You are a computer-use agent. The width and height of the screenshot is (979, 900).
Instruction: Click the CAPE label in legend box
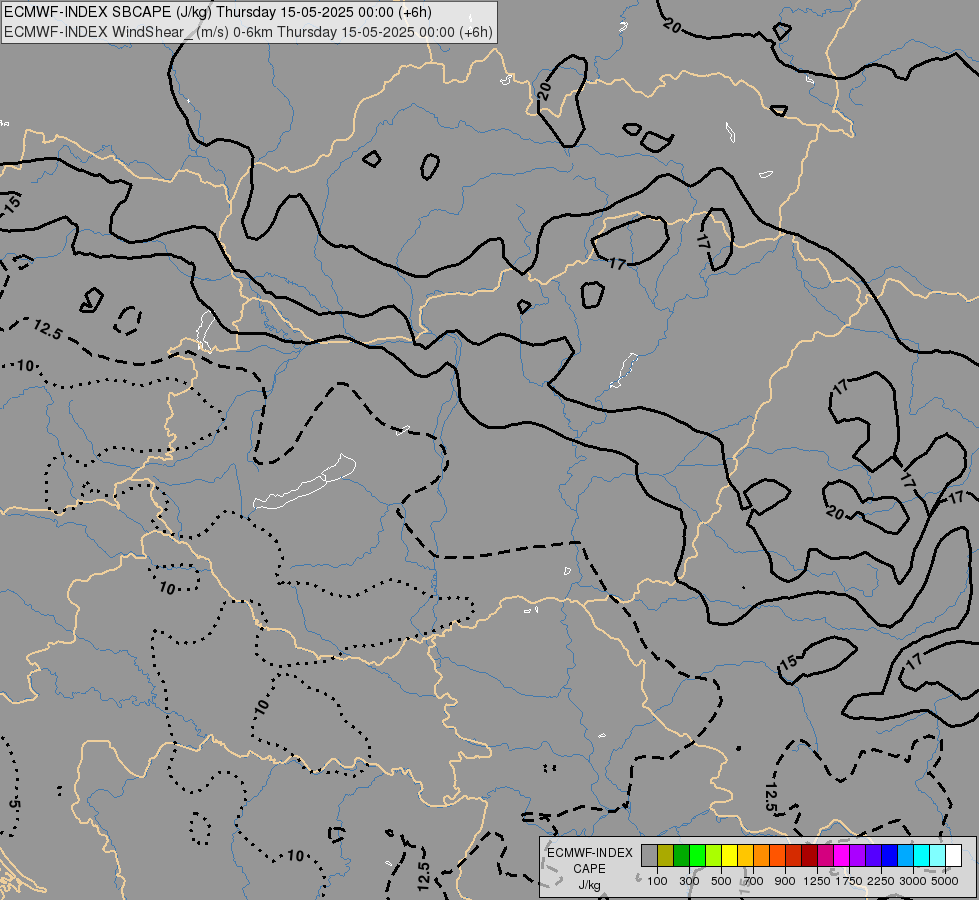point(589,869)
